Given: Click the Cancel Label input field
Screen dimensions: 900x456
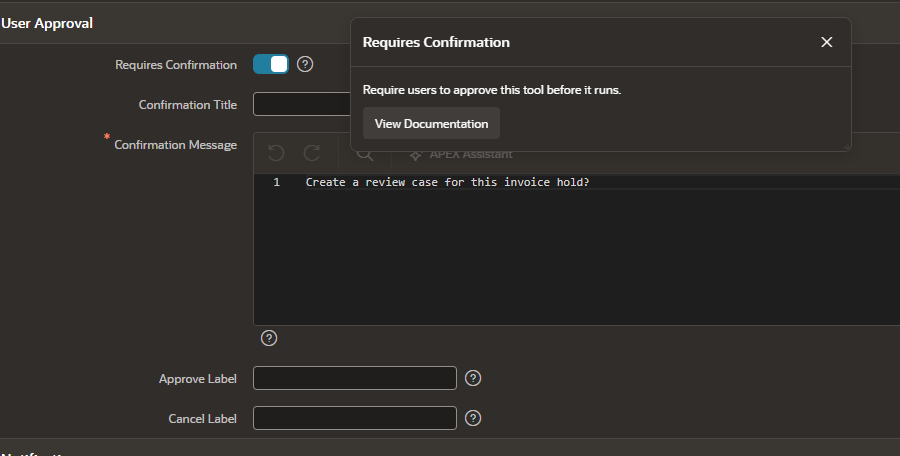Looking at the screenshot, I should 355,418.
